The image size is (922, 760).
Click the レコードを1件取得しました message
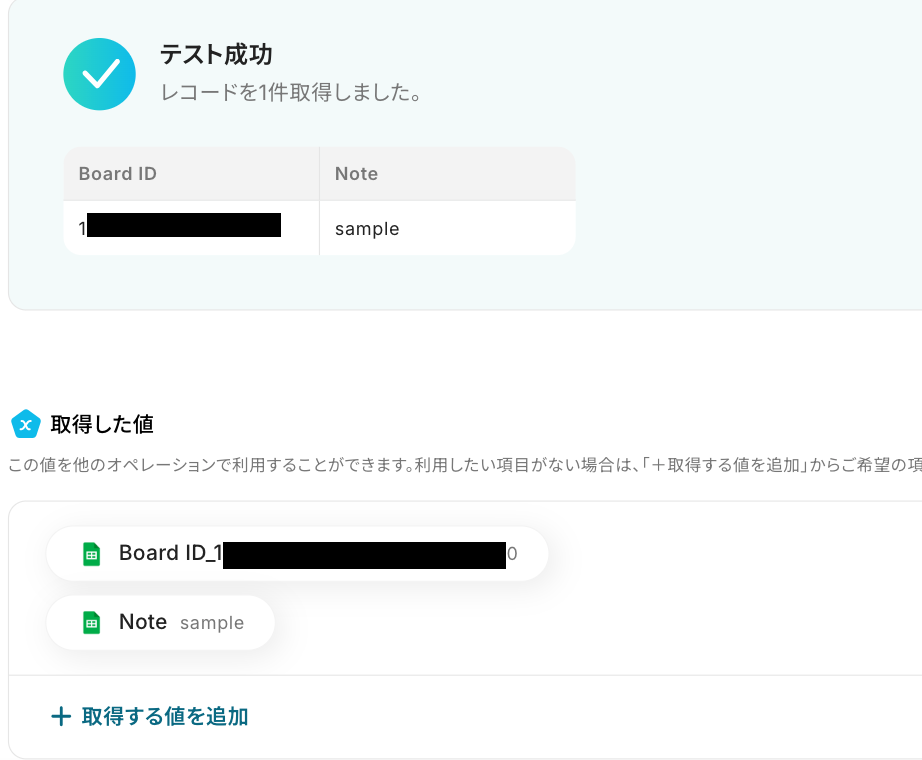(290, 93)
